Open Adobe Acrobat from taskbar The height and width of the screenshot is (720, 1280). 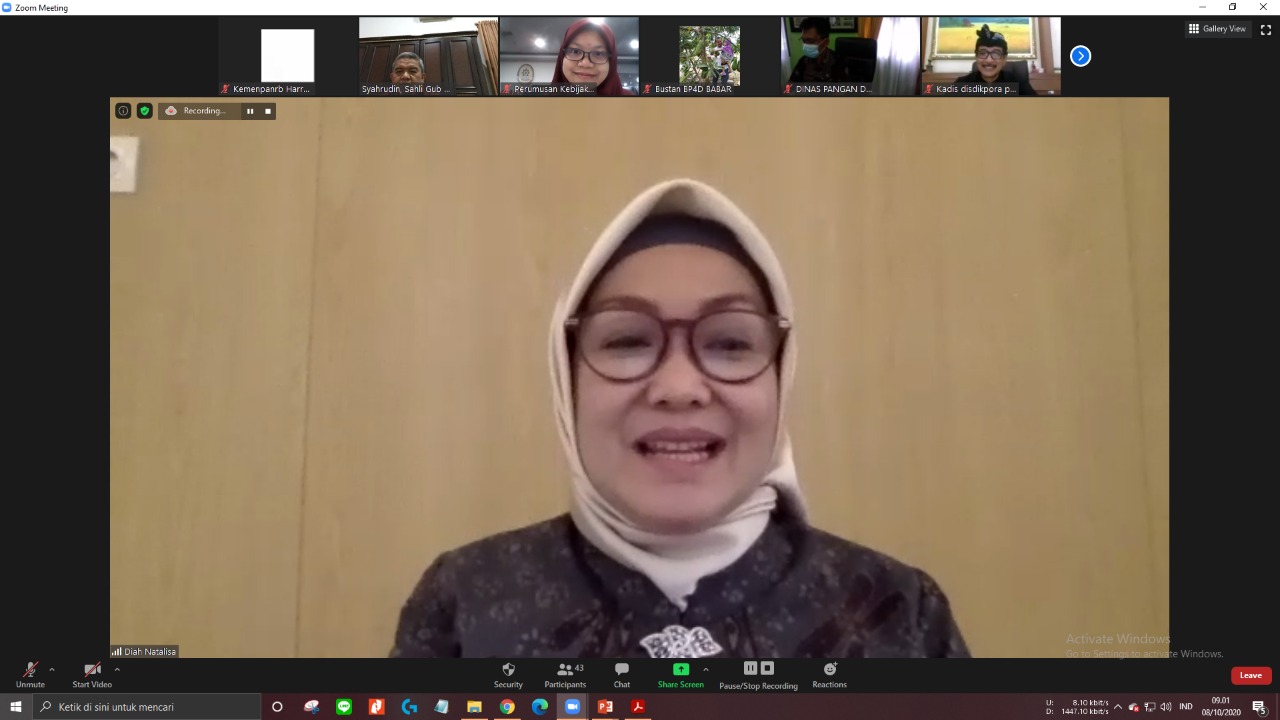click(x=638, y=707)
